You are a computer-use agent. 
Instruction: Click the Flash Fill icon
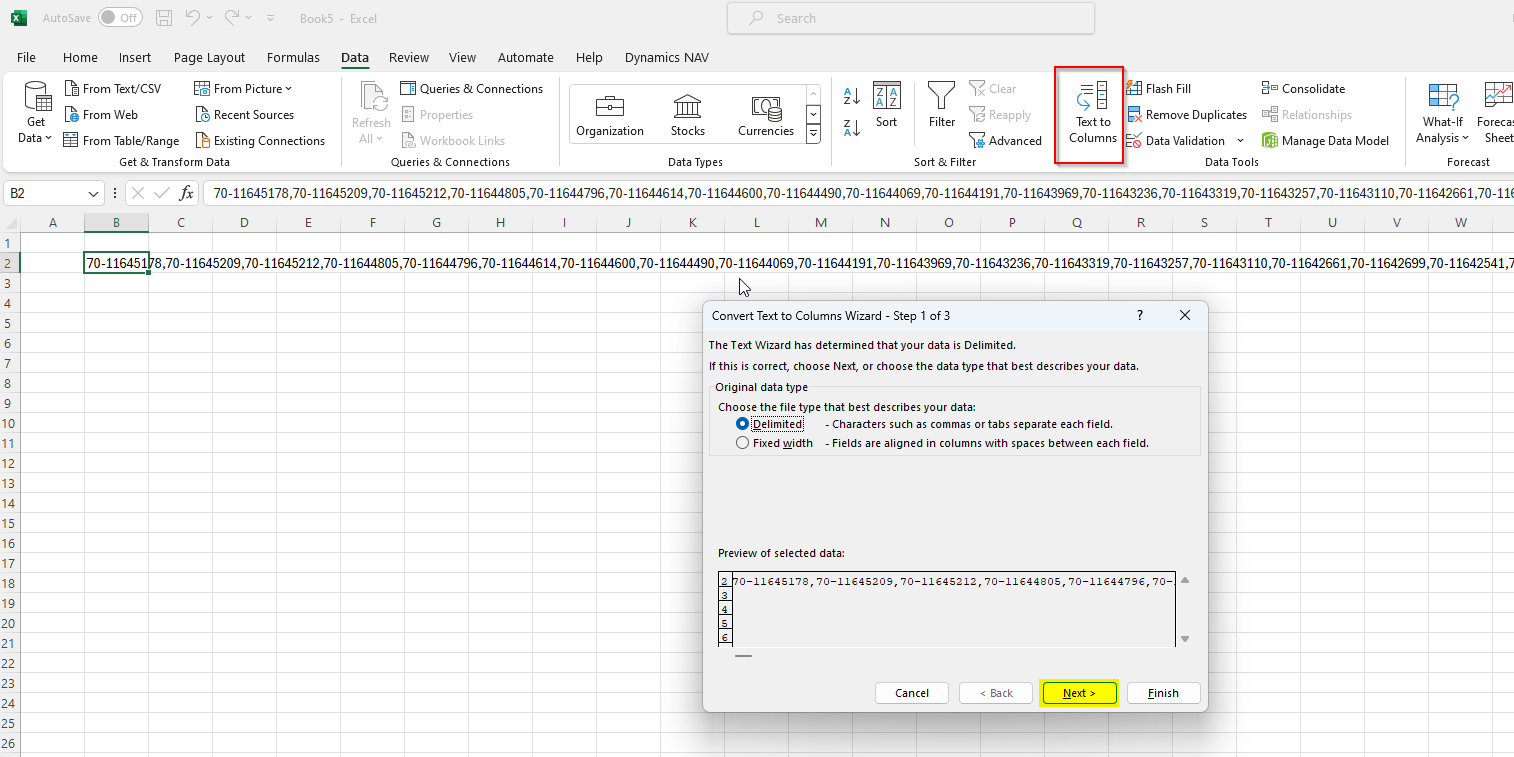click(1135, 89)
